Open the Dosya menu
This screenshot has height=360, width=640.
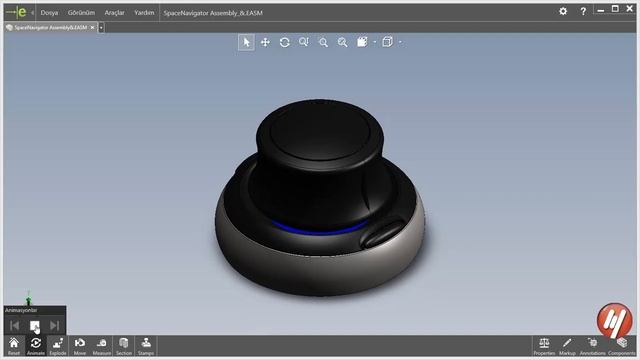click(49, 13)
